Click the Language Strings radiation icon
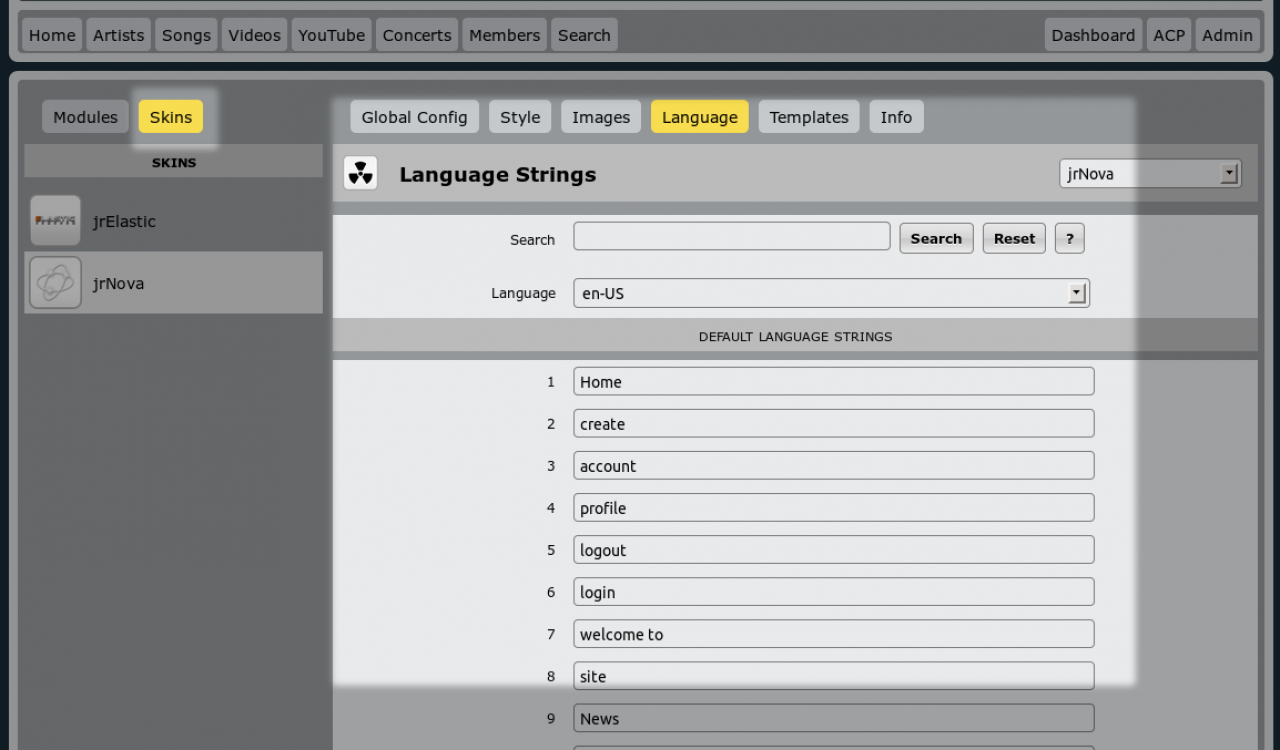1280x750 pixels. click(x=360, y=174)
